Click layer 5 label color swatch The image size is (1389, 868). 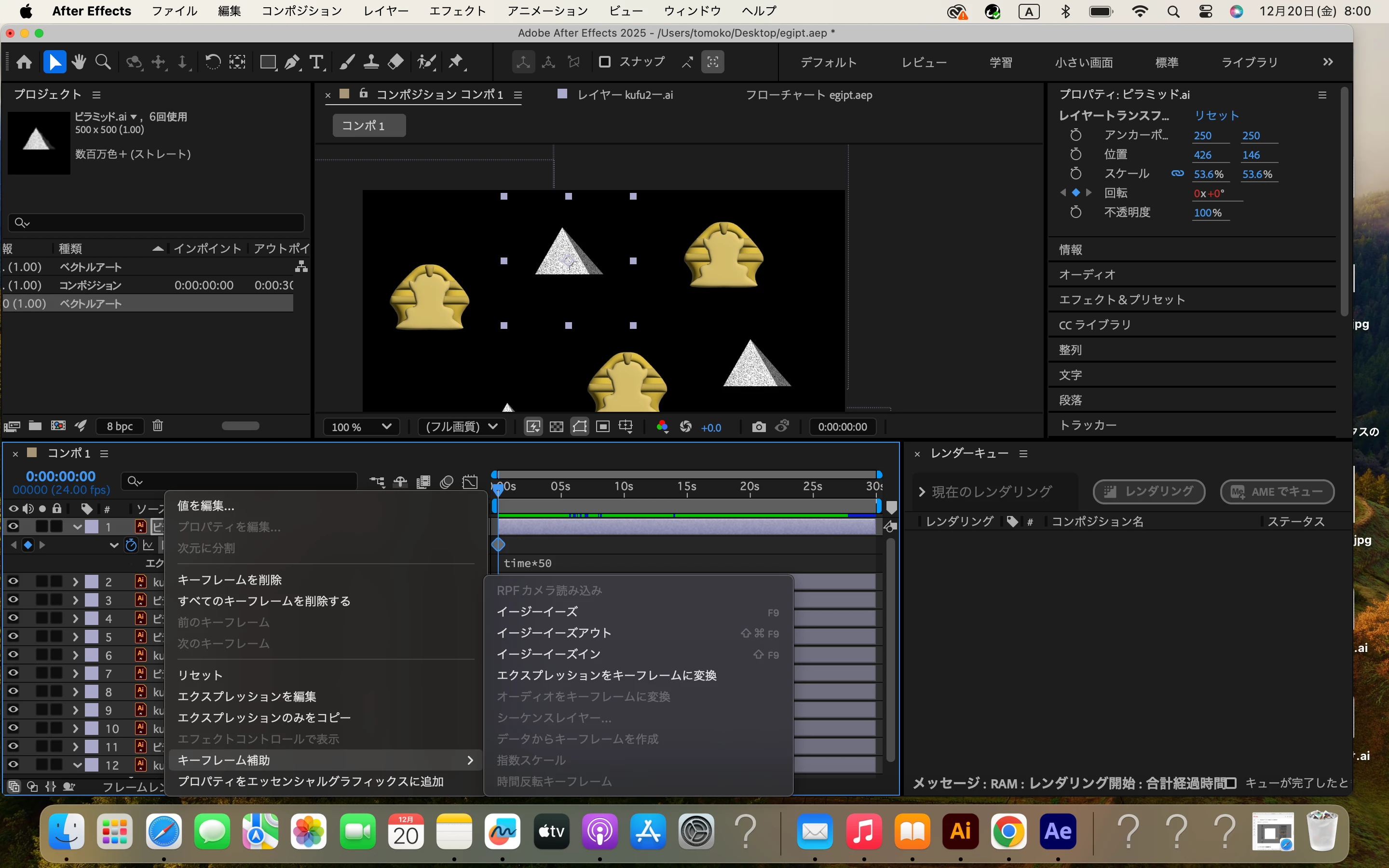[x=92, y=637]
